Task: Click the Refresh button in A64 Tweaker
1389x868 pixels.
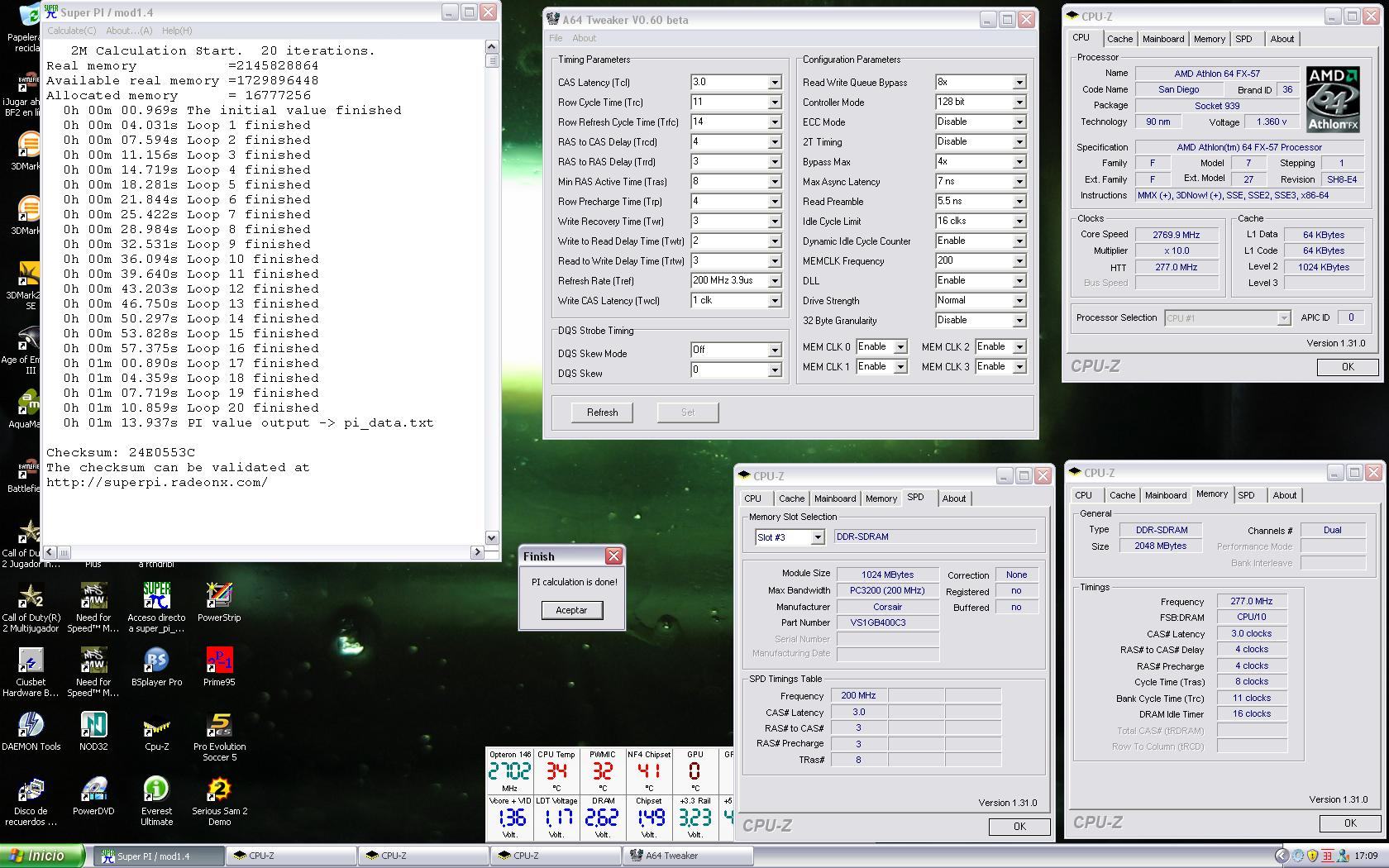Action: pyautogui.click(x=602, y=413)
